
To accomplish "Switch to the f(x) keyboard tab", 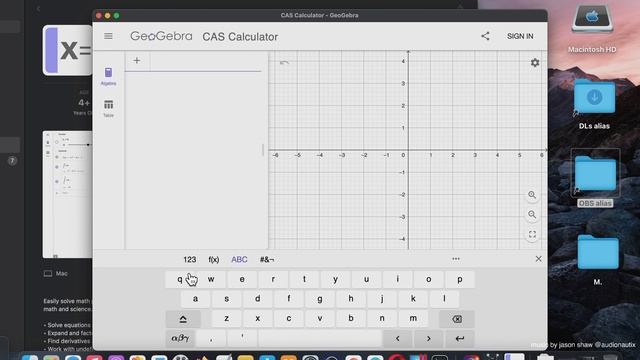I will [x=214, y=260].
